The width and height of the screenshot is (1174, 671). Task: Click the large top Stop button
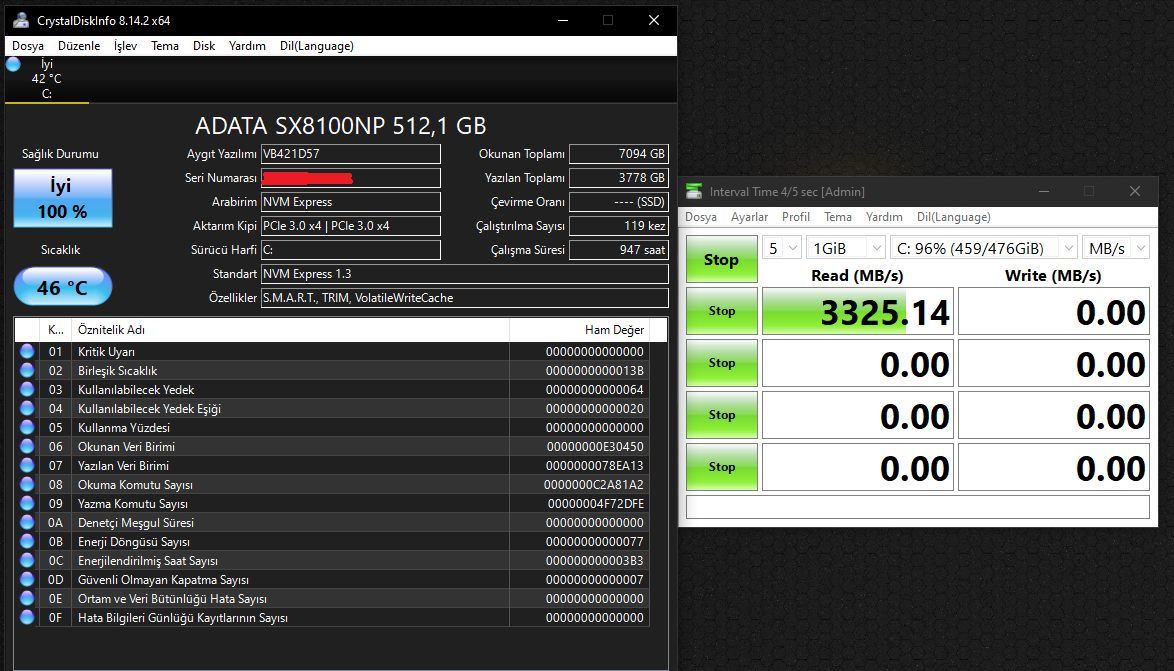(x=722, y=259)
